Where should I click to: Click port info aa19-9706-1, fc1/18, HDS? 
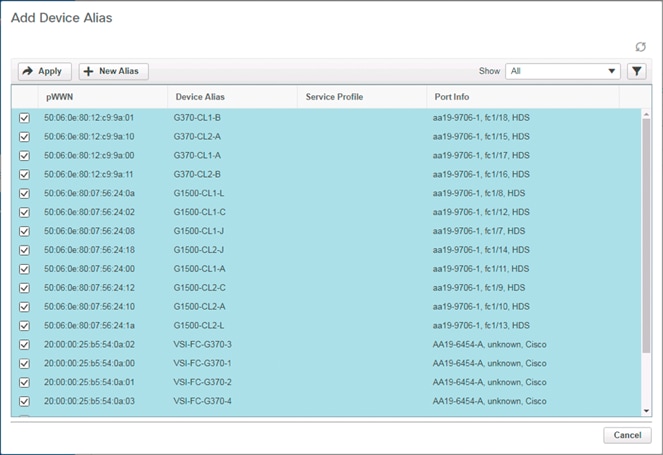tap(481, 118)
